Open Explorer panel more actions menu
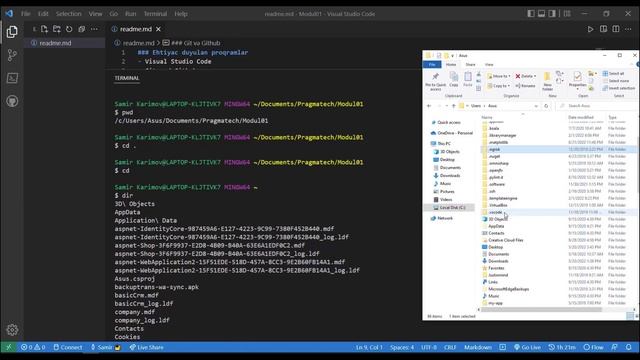640x360 pixels. coord(94,29)
